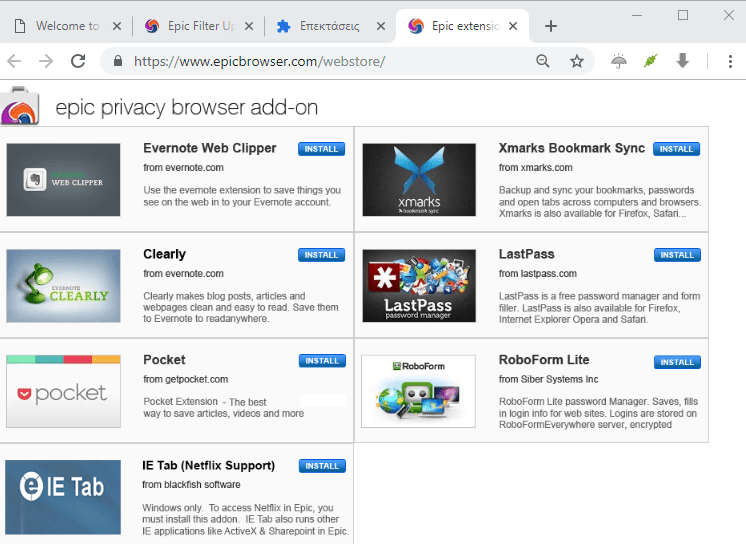Install IE Tab (Netflix Support)
Viewport: 746px width, 544px height.
[322, 466]
